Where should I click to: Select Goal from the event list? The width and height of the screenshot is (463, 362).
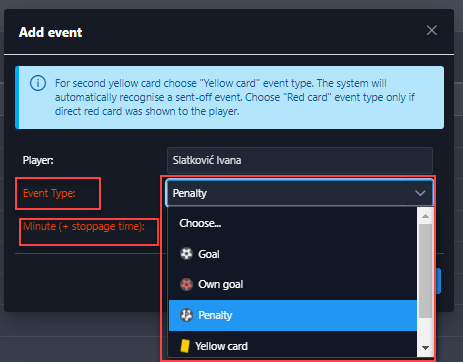point(293,254)
